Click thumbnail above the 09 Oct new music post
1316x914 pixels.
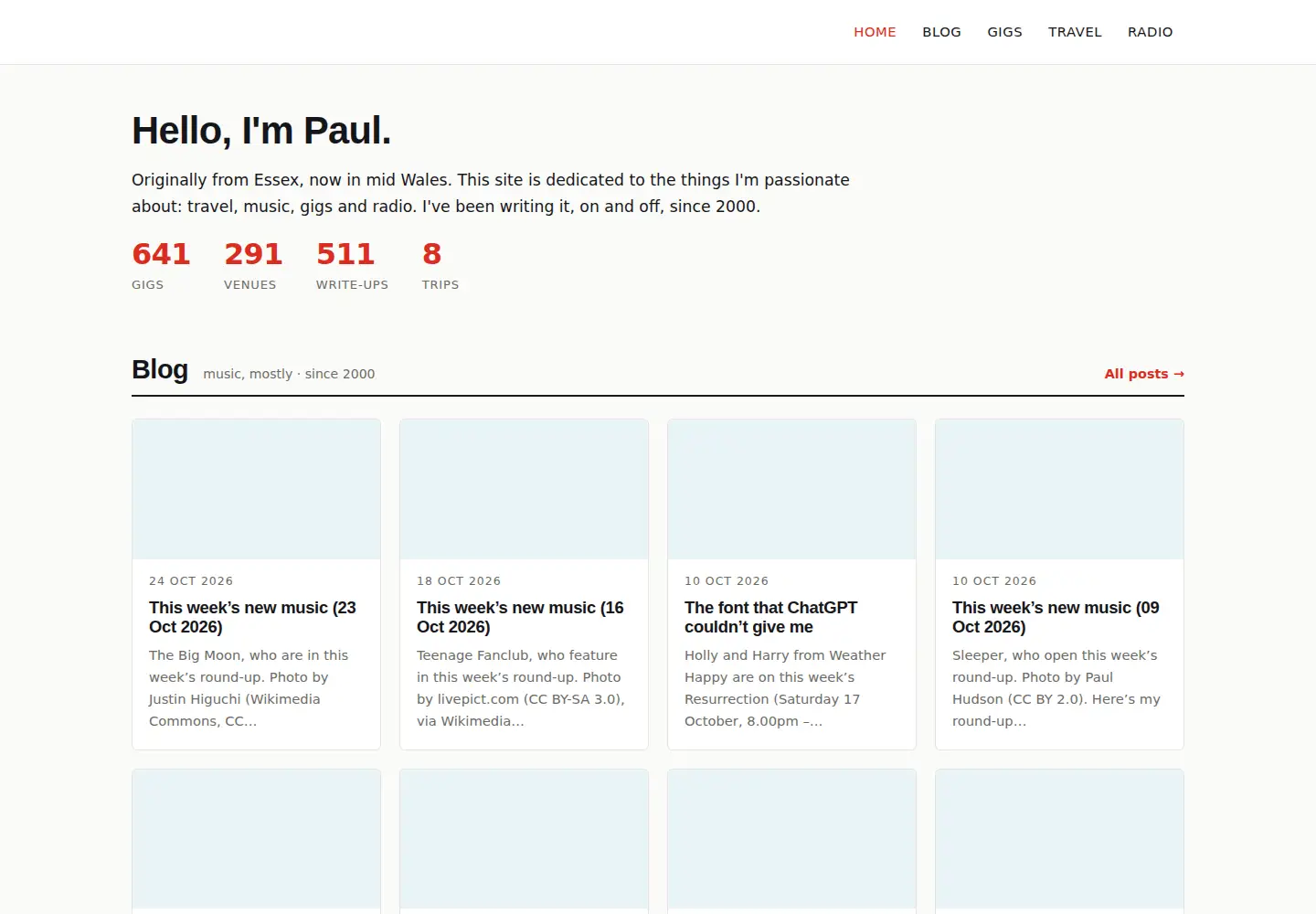tap(1059, 489)
